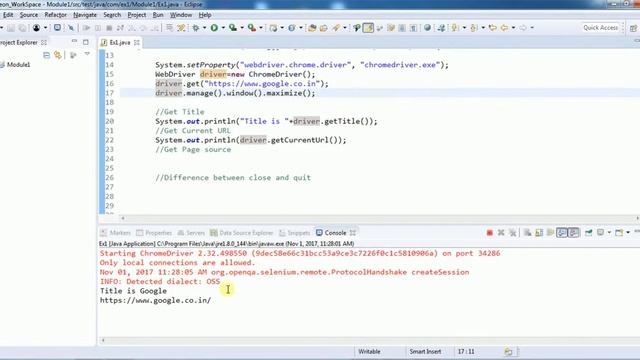Click the Open Type icon in toolbar

click(x=312, y=28)
